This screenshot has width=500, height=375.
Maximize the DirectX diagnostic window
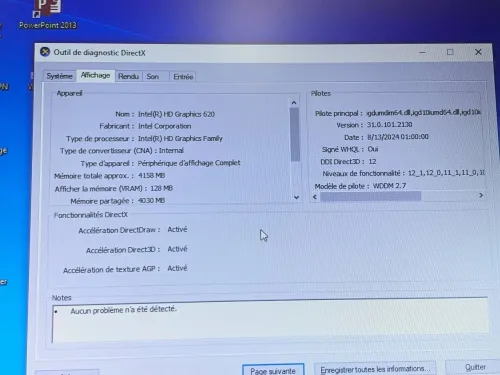450,52
